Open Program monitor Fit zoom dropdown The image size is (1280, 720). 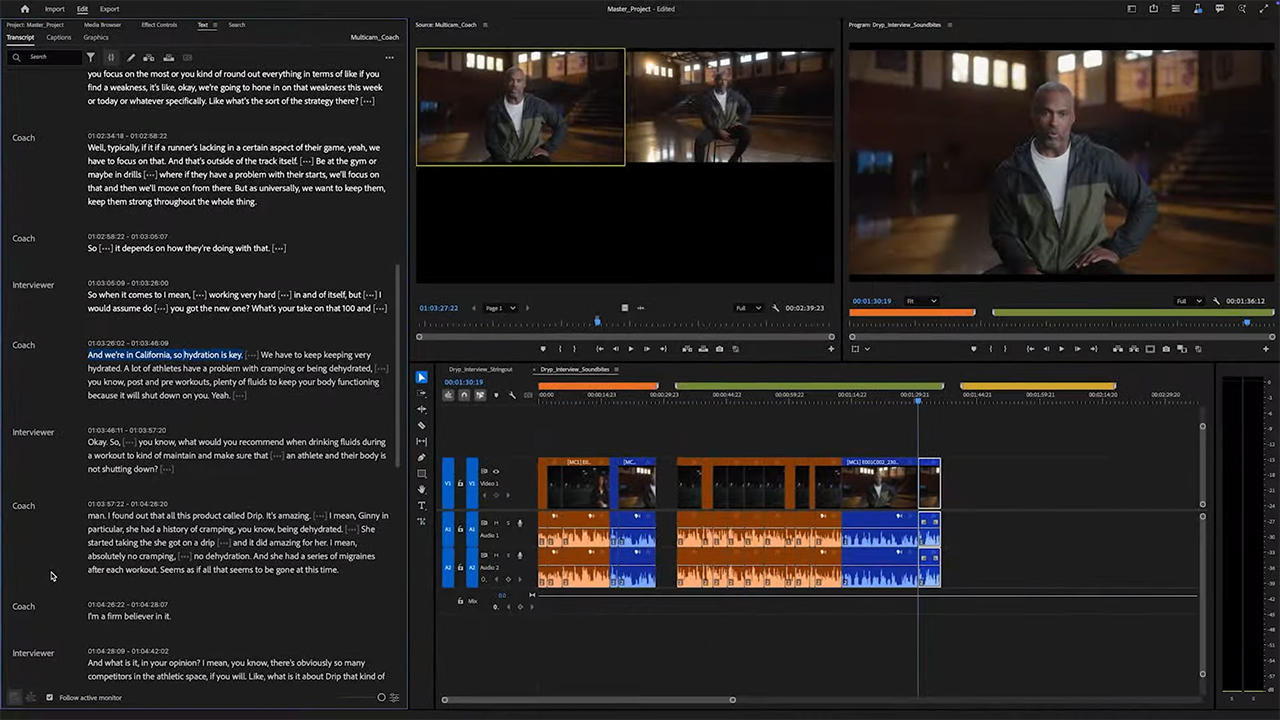click(921, 301)
